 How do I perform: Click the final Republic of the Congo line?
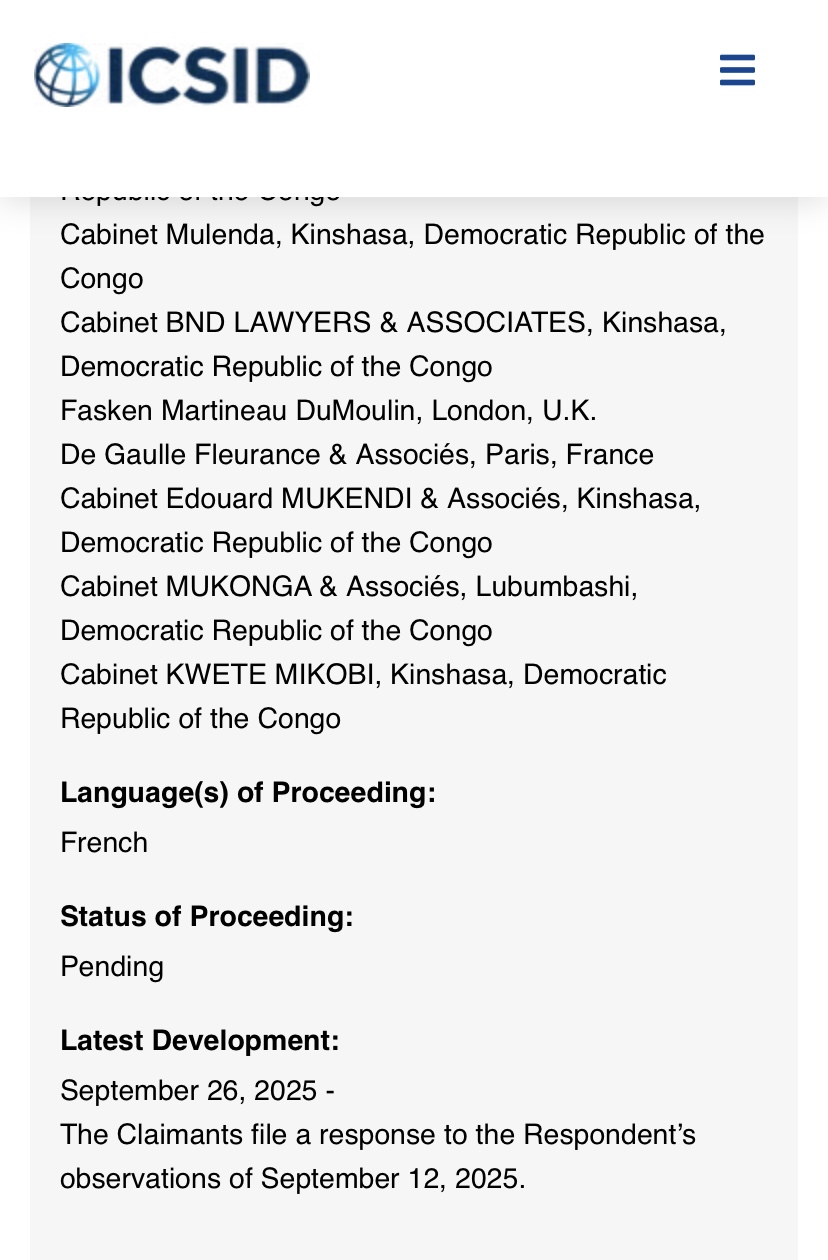(200, 719)
